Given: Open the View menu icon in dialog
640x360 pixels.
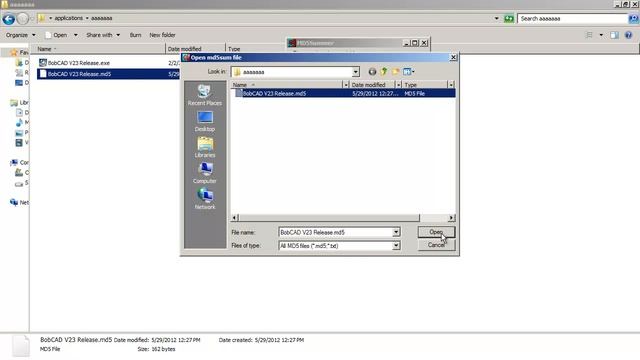Looking at the screenshot, I should point(409,72).
